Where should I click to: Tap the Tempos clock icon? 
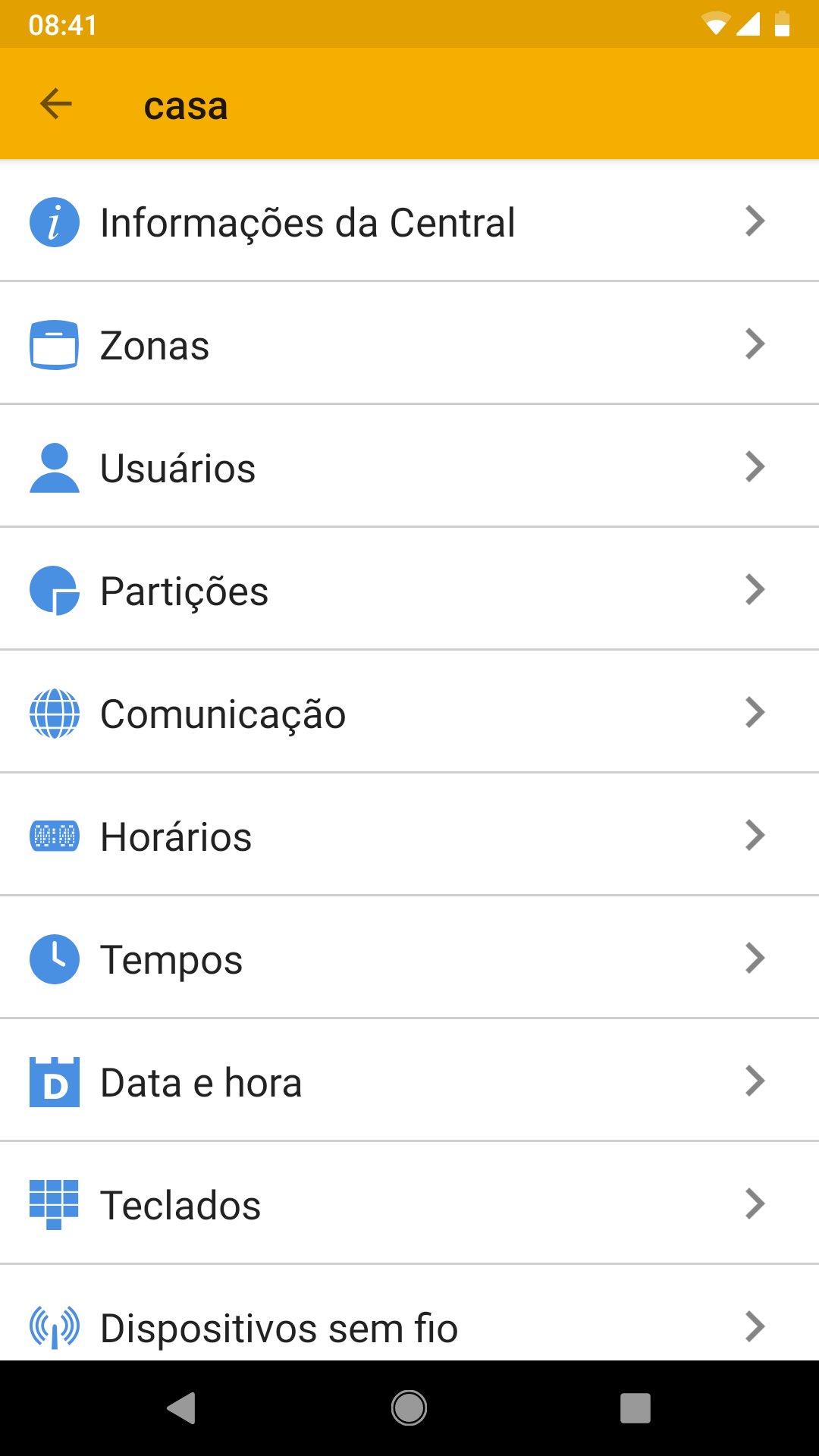pyautogui.click(x=54, y=959)
